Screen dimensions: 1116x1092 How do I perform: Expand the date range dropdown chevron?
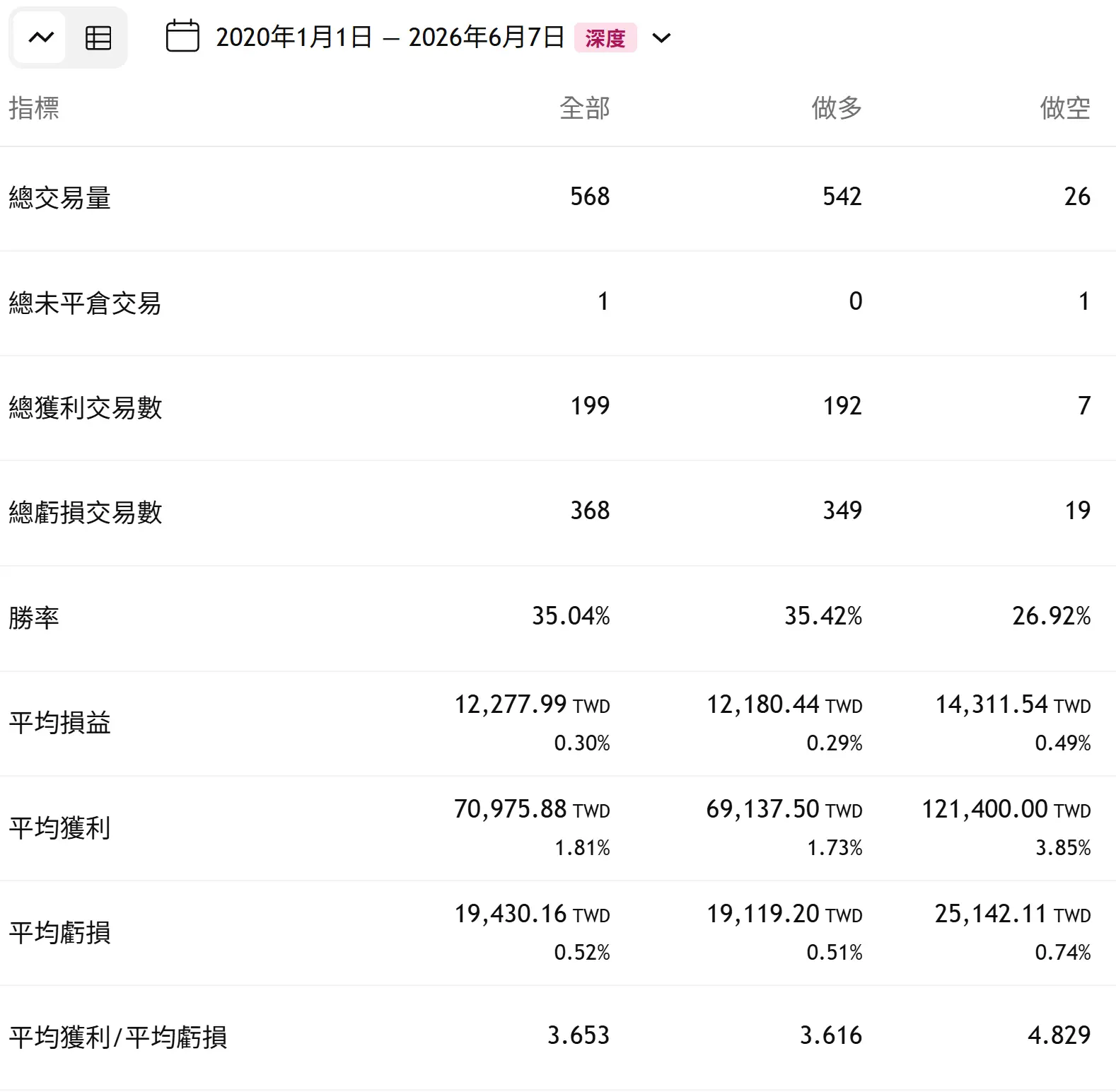click(661, 37)
